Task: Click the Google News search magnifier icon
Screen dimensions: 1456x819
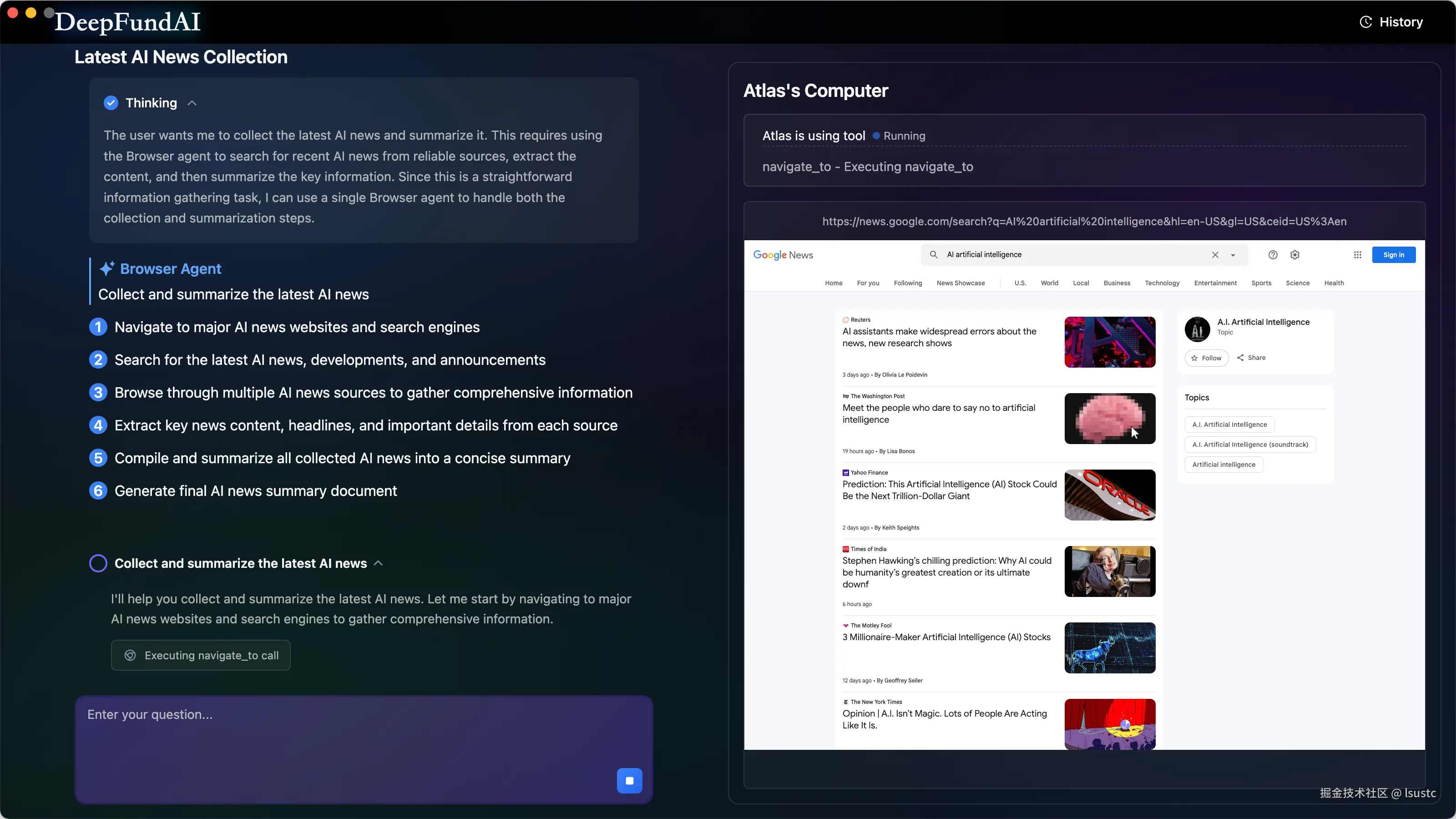Action: pos(934,254)
